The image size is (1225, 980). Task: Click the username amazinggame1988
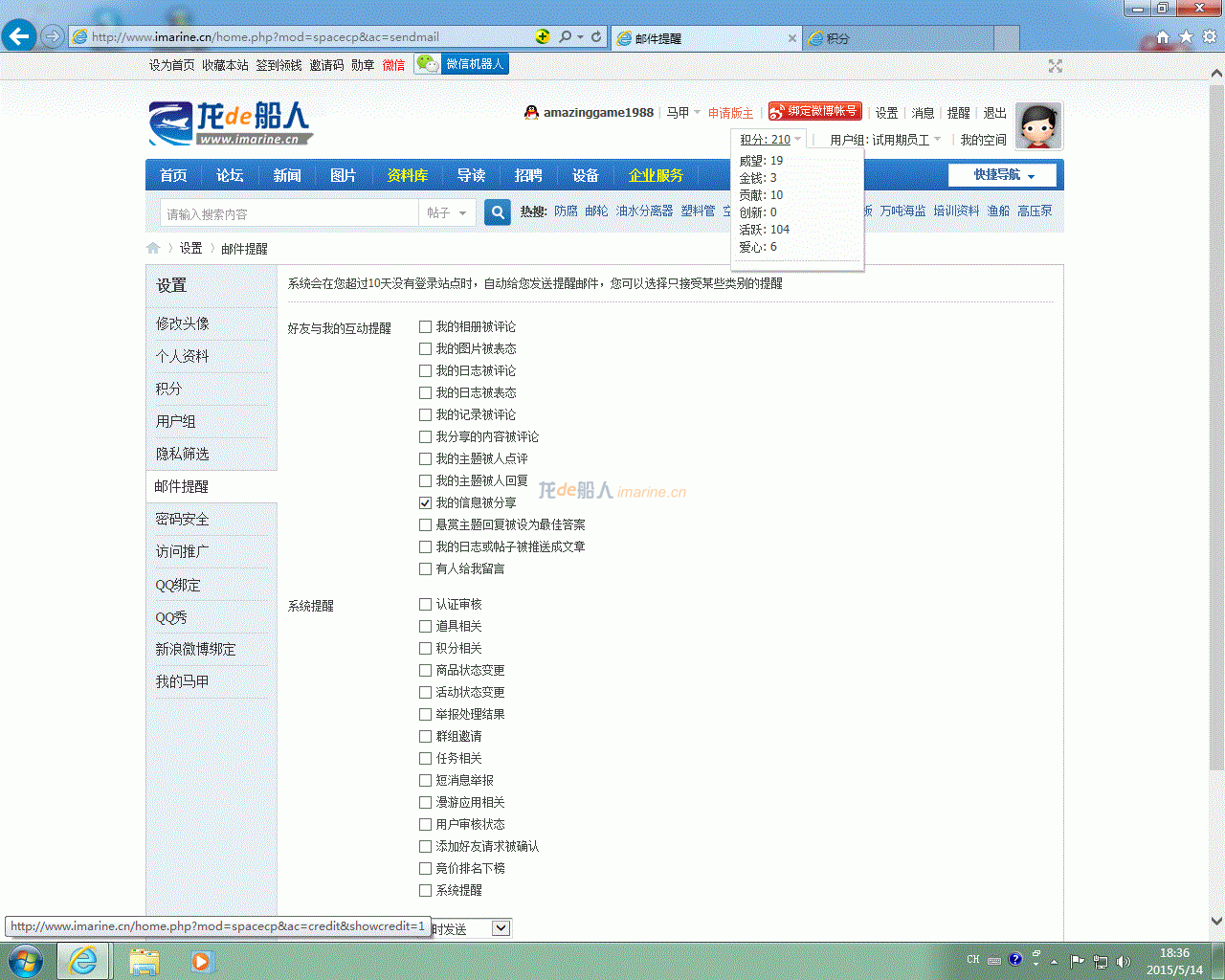click(x=598, y=113)
